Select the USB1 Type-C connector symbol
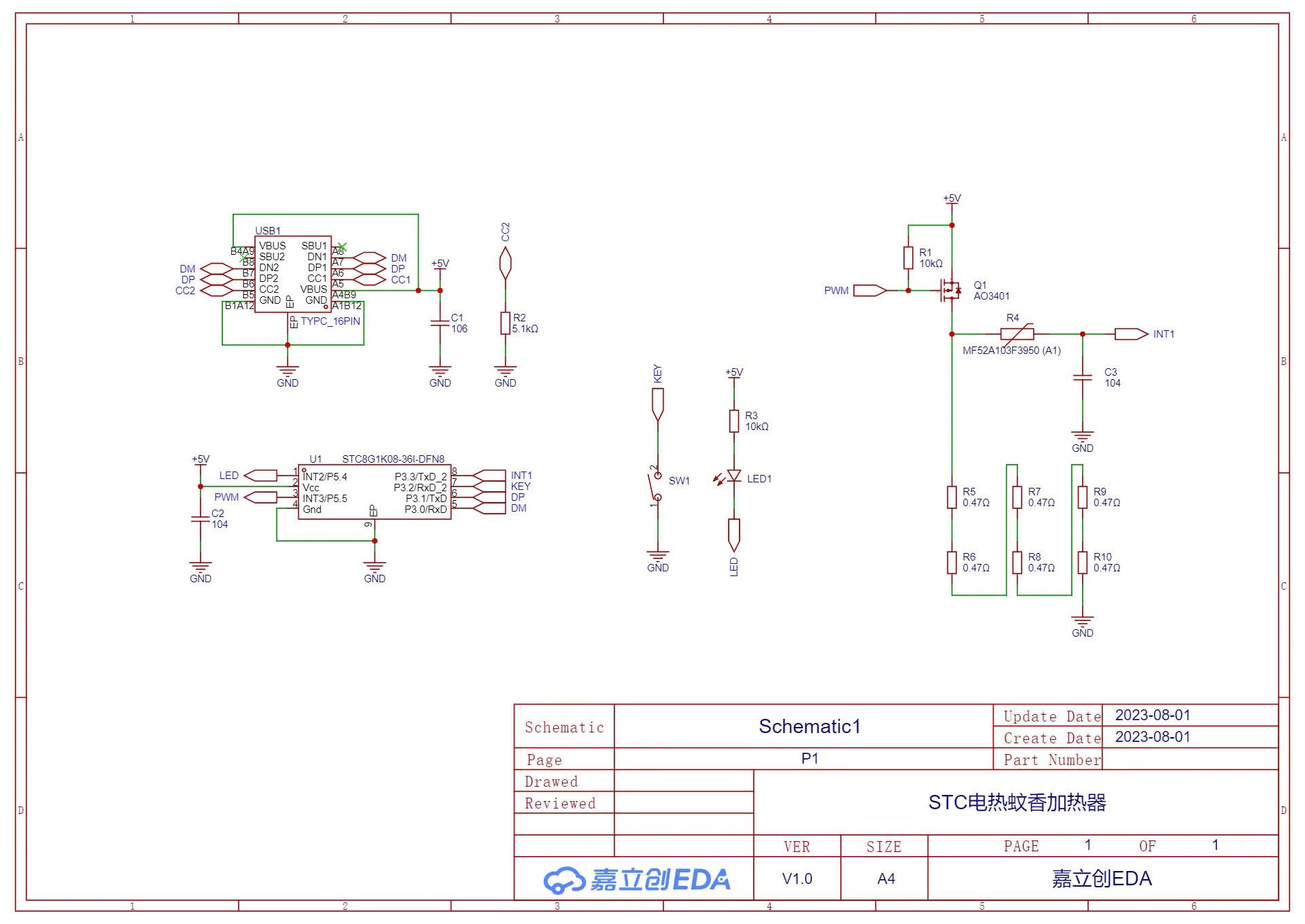This screenshot has width=1305, height=924. click(292, 274)
